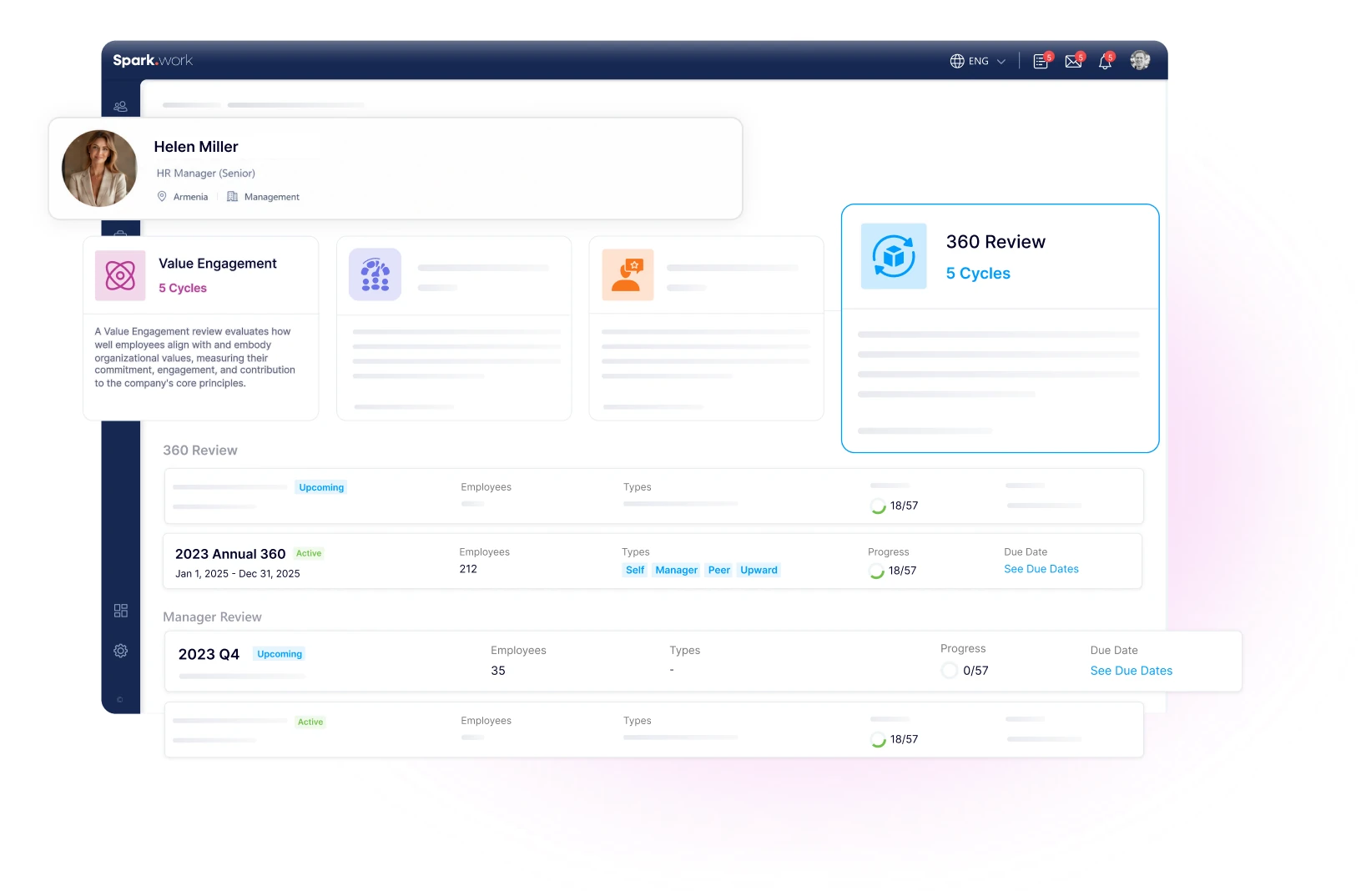Click the Value Engagement atom icon

pos(120,275)
